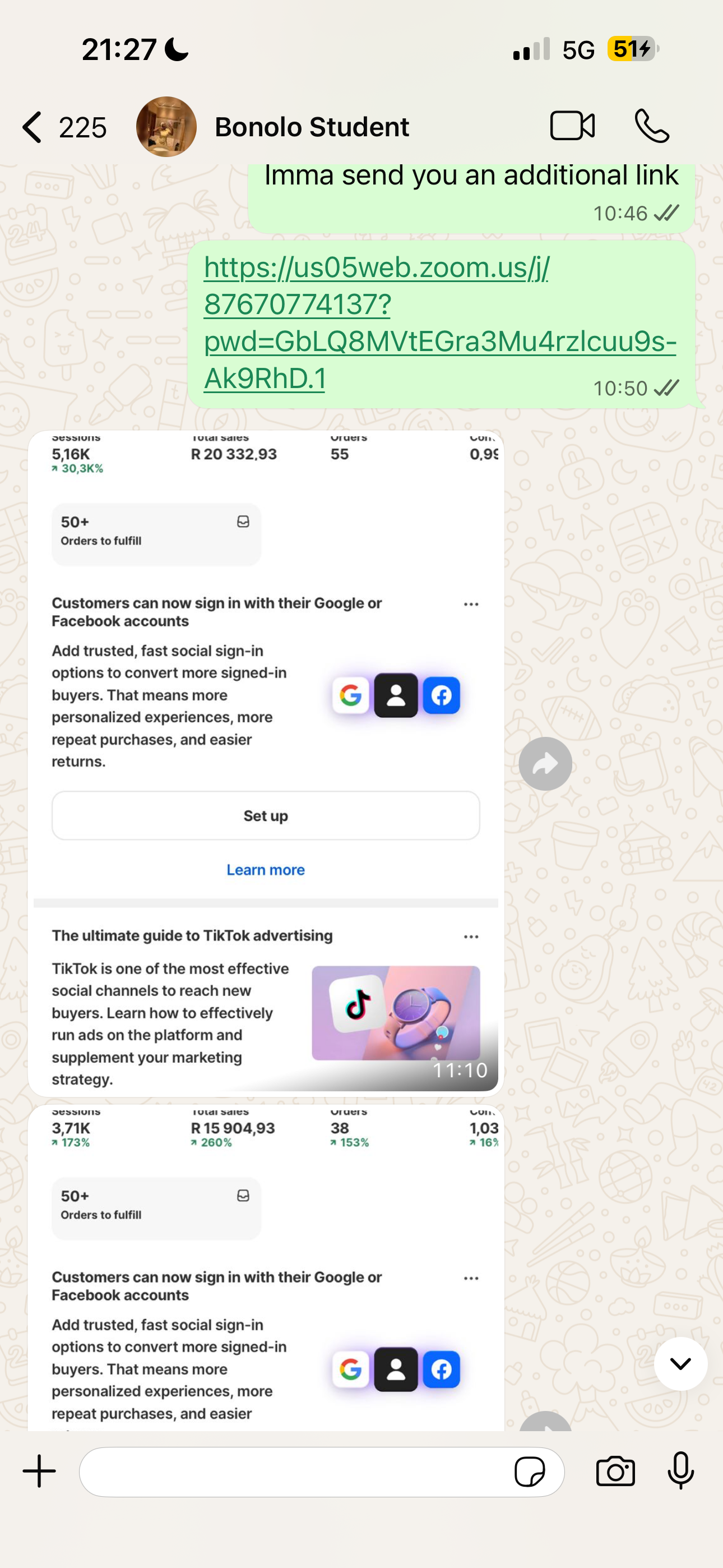This screenshot has height=1568, width=723.
Task: Record a voice message with microphone
Action: (680, 1470)
